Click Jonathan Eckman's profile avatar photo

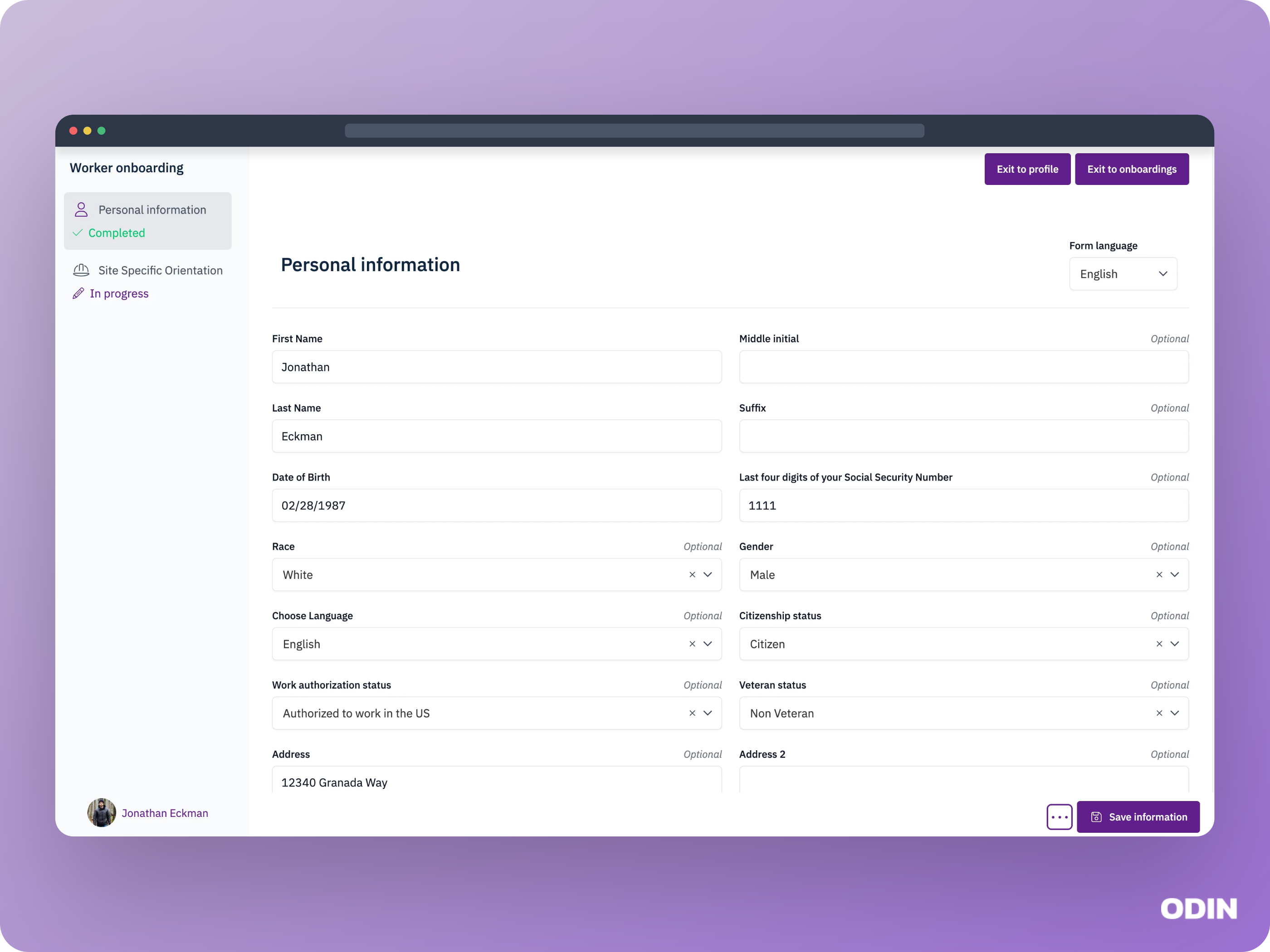(101, 813)
